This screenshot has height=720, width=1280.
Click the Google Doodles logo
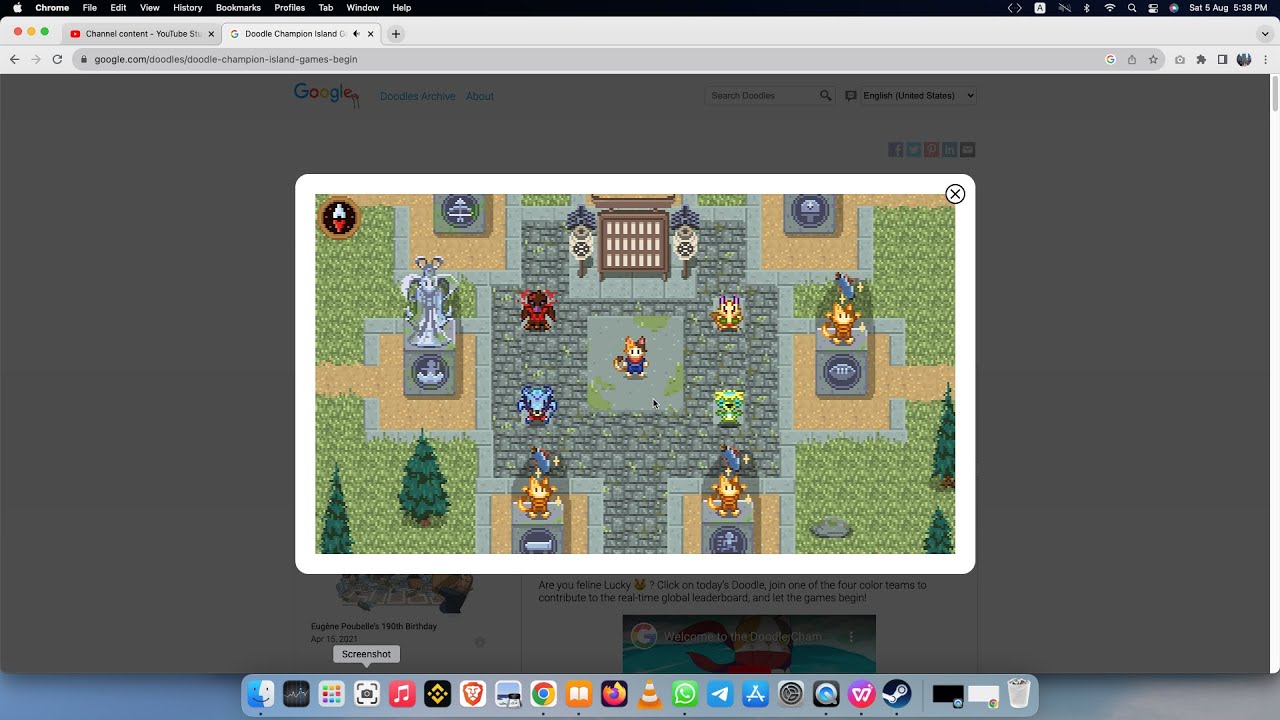coord(325,94)
